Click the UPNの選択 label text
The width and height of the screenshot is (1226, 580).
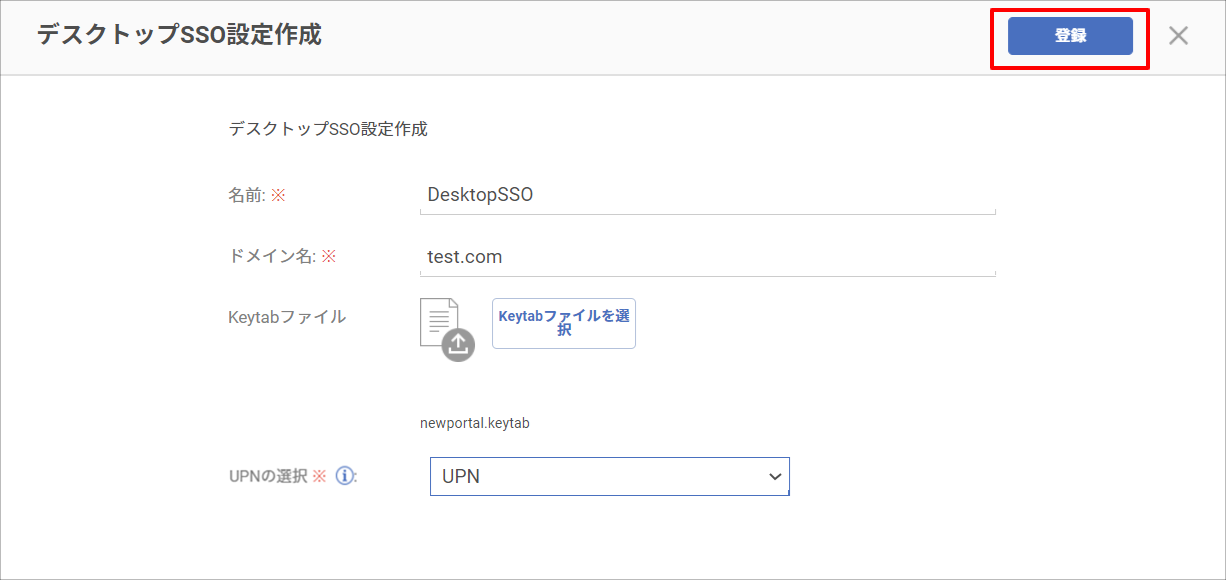pyautogui.click(x=268, y=476)
